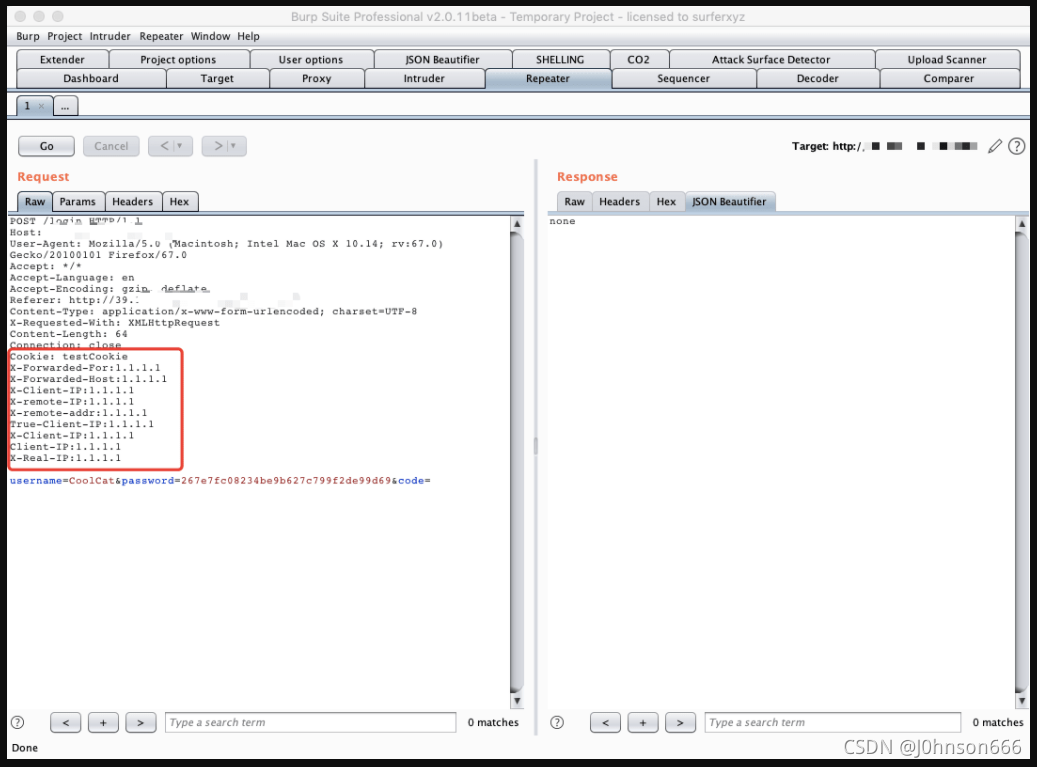Jump to previous match in request search

coord(65,722)
